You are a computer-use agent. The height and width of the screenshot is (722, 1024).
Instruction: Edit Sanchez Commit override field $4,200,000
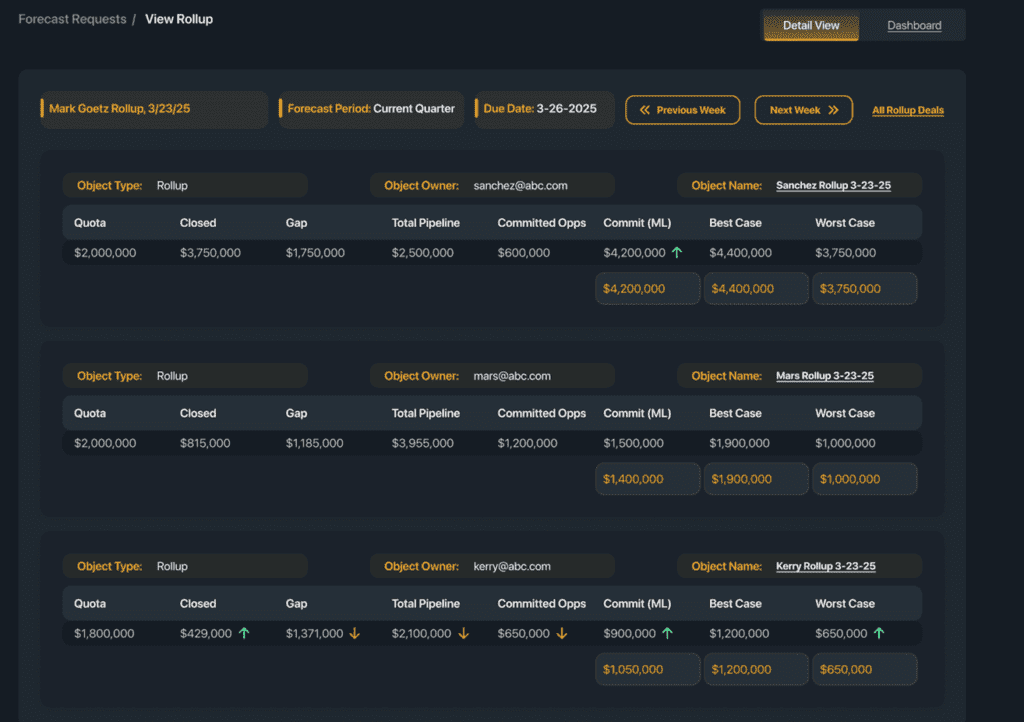click(x=647, y=289)
